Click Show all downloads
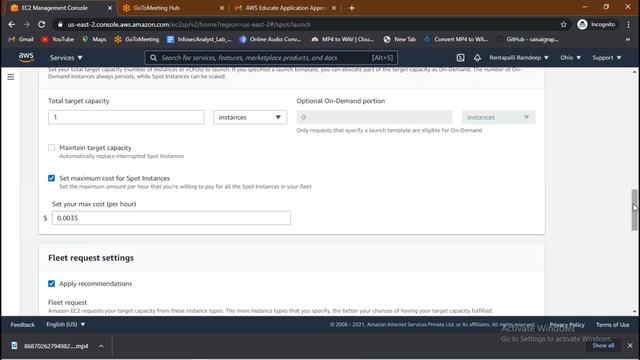Viewport: 640px width, 360px height. pyautogui.click(x=603, y=345)
